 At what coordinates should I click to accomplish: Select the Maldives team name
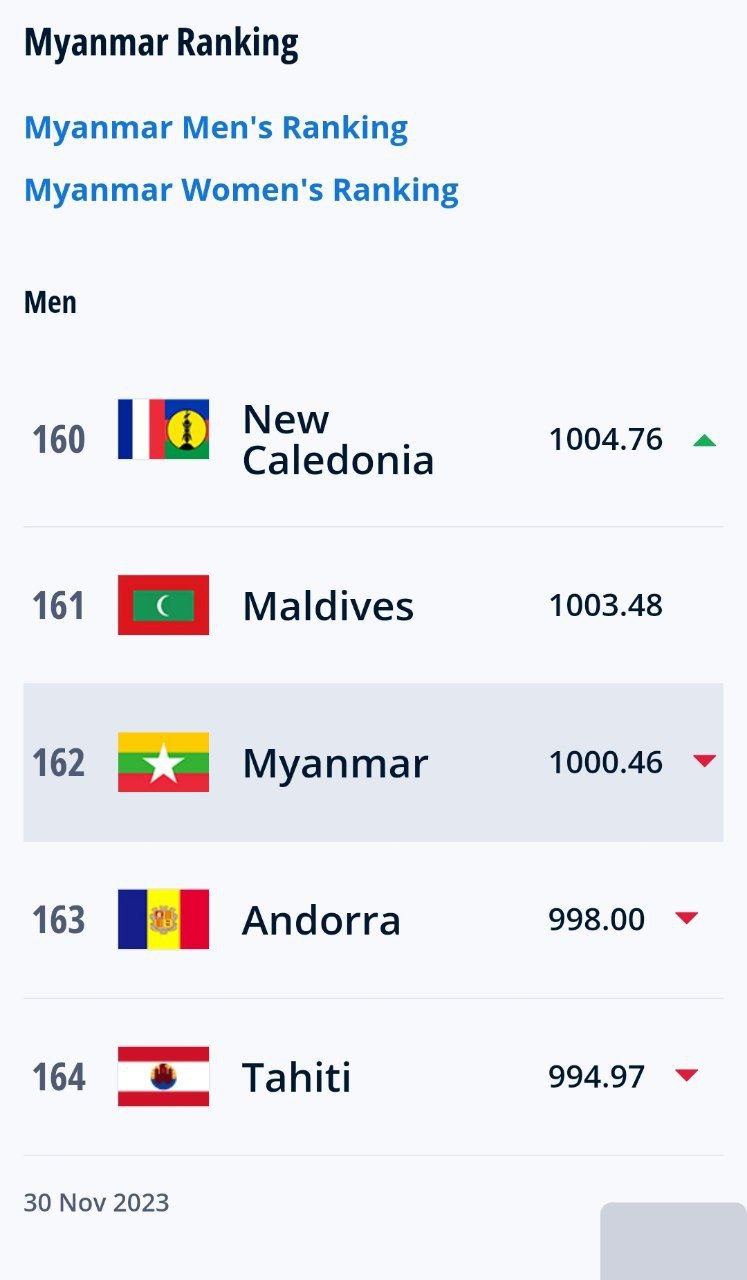(328, 606)
